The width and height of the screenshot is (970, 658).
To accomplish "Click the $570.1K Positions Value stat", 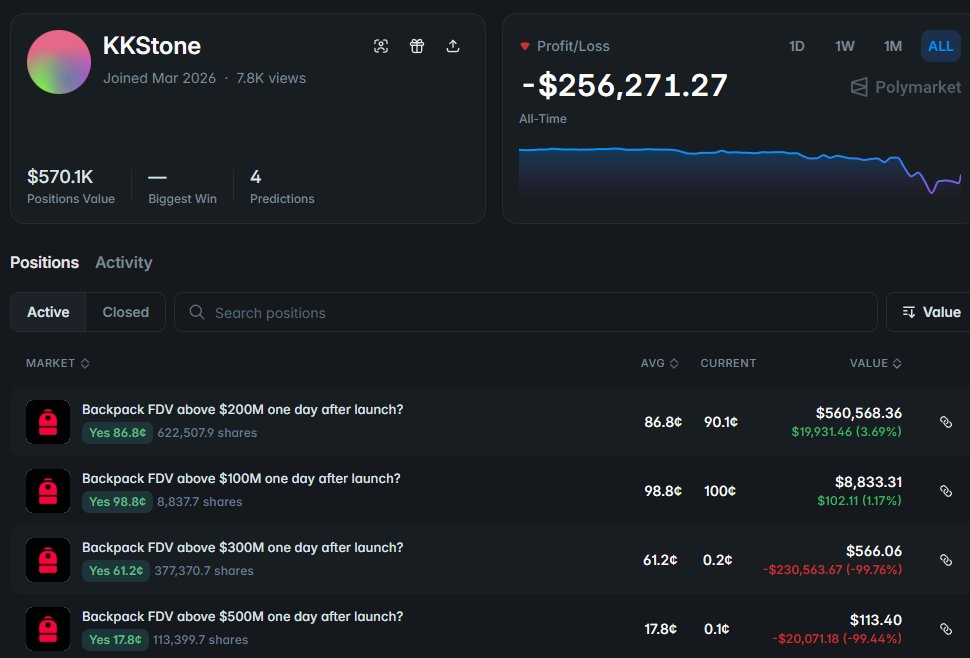I will point(71,186).
